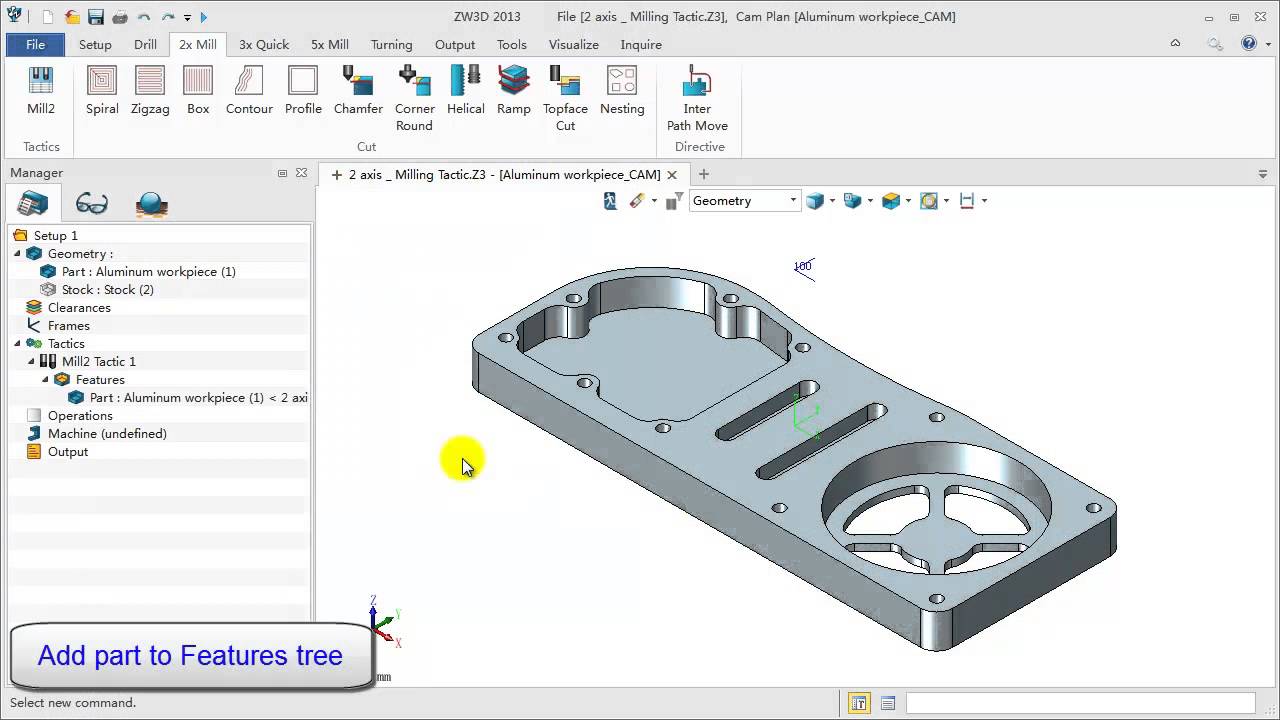Redo the last action

(x=168, y=17)
